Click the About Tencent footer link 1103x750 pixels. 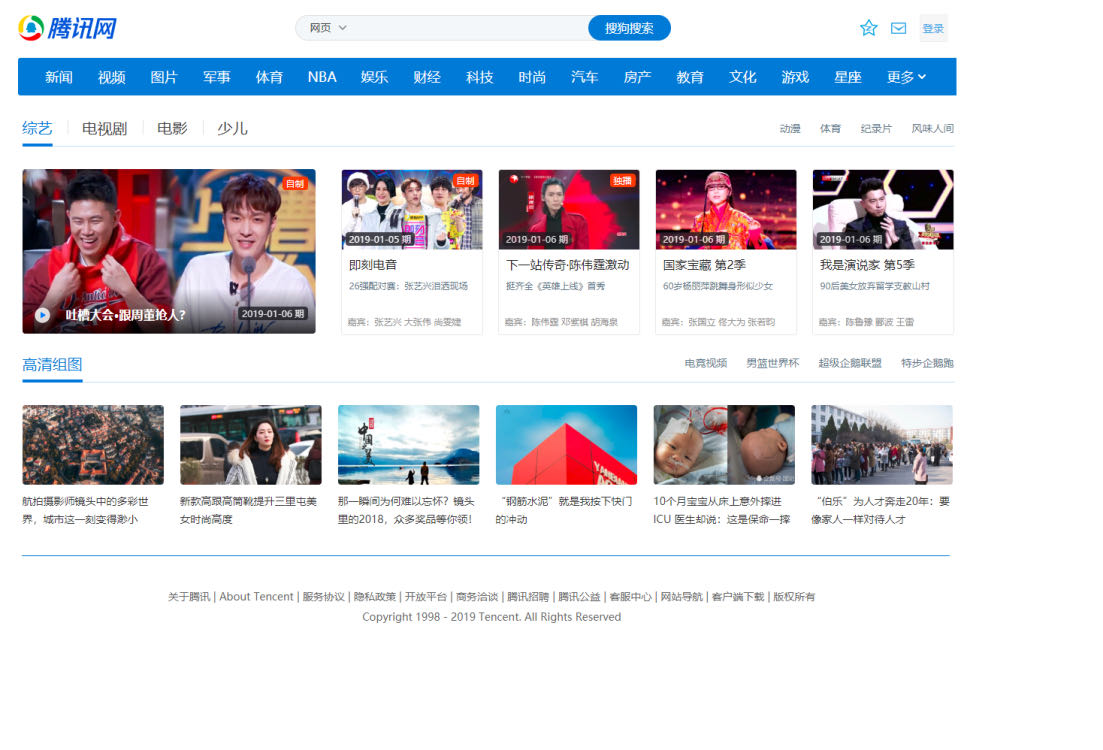coord(256,597)
